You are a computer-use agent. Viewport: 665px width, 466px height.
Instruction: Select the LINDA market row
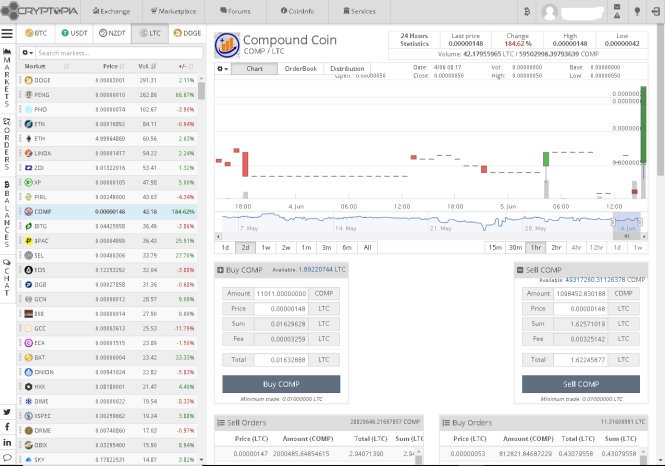[107, 153]
